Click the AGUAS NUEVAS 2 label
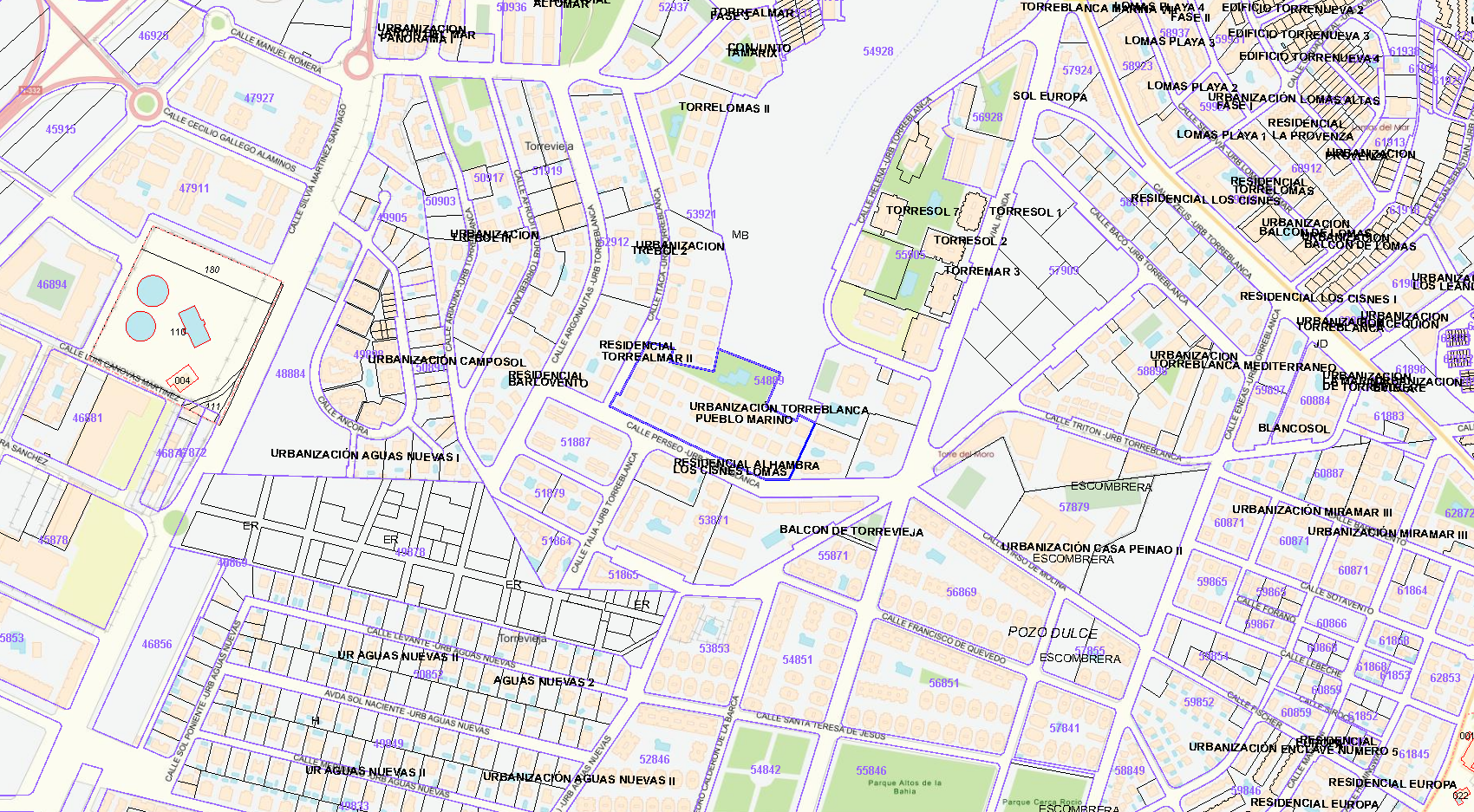The height and width of the screenshot is (812, 1474). [x=544, y=681]
